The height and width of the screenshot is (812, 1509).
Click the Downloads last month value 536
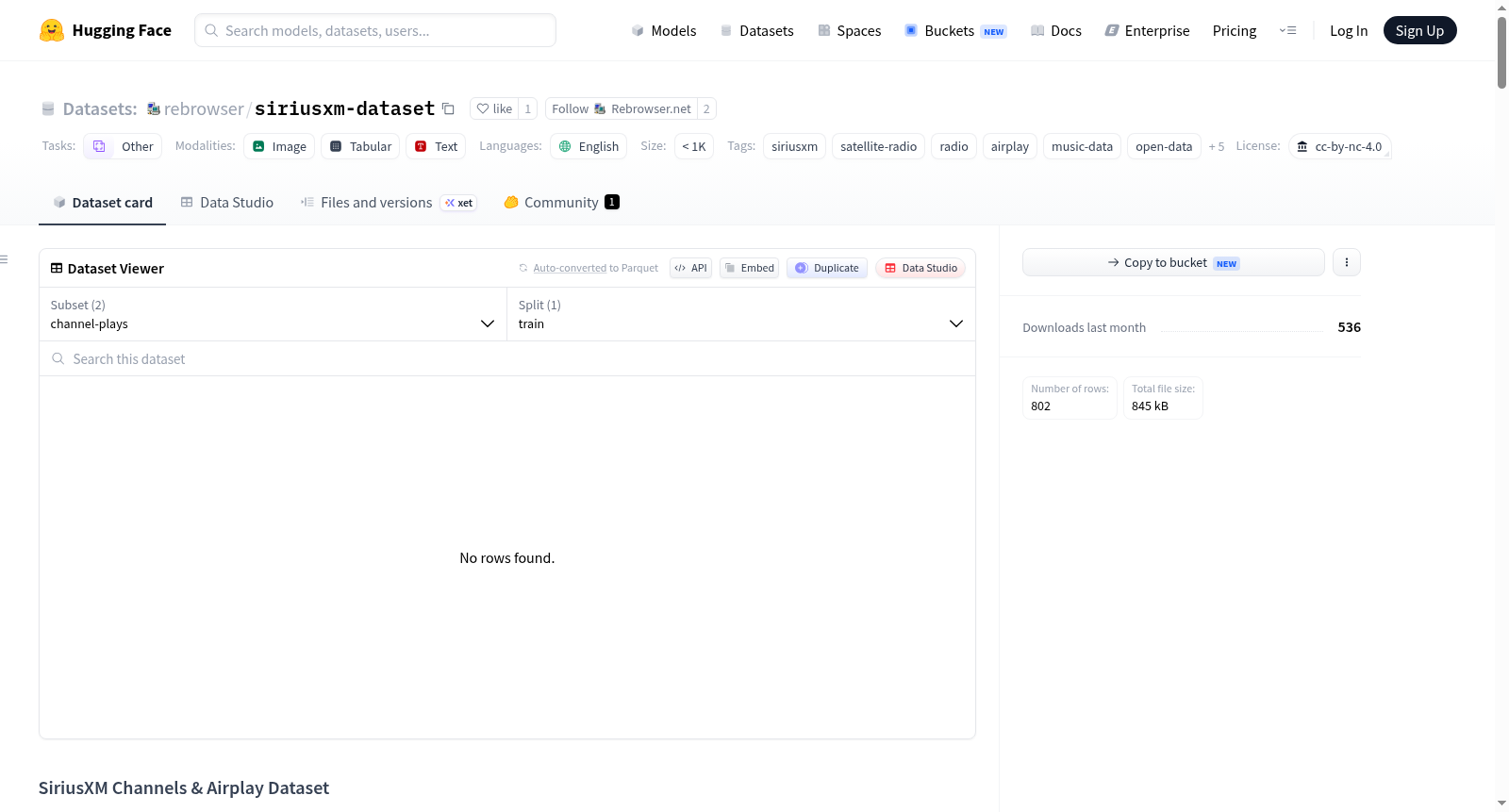1349,327
